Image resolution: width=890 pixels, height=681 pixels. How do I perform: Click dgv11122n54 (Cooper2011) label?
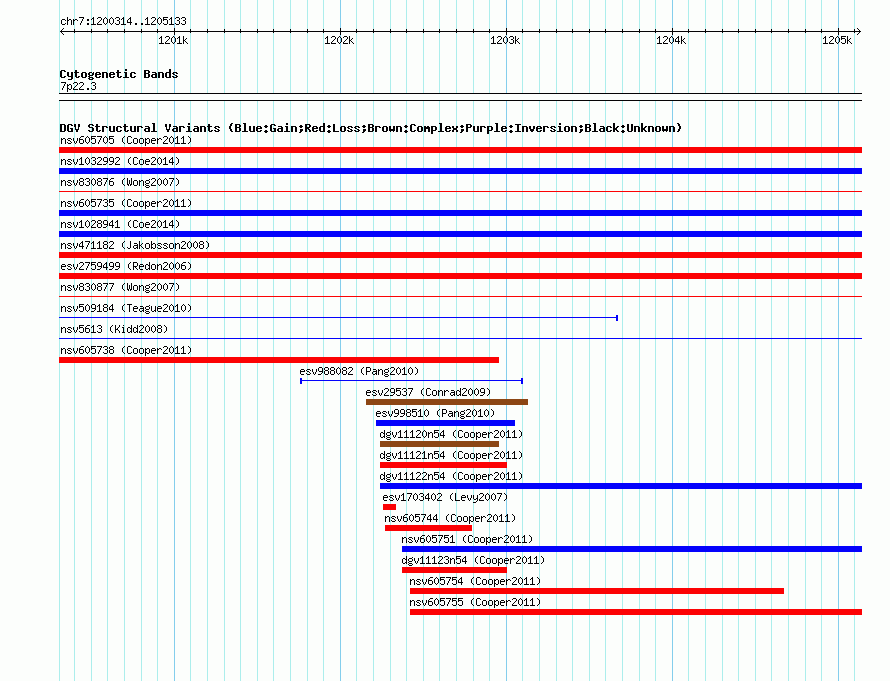[x=451, y=476]
